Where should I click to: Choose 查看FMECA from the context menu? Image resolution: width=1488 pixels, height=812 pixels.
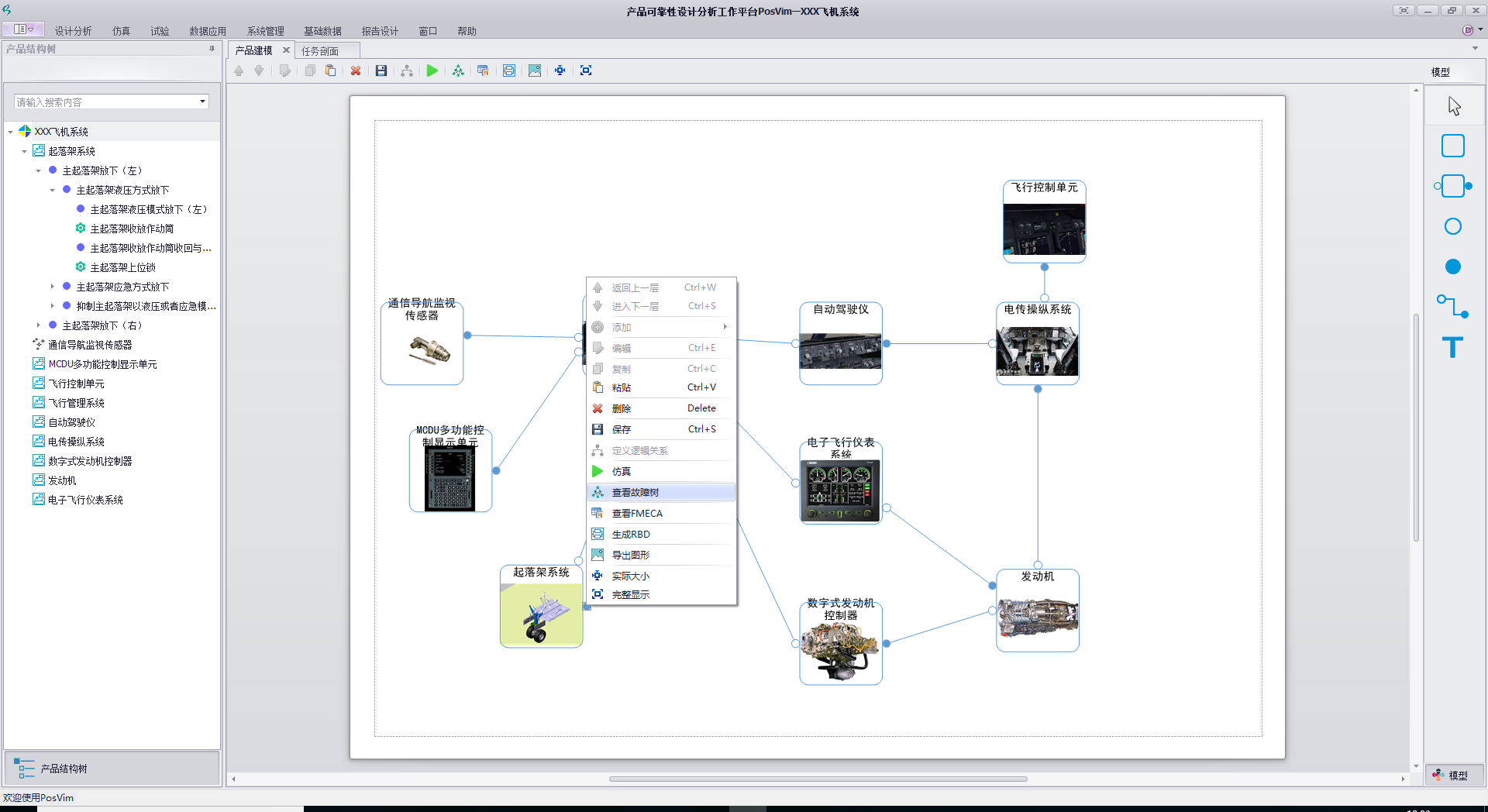(x=637, y=513)
